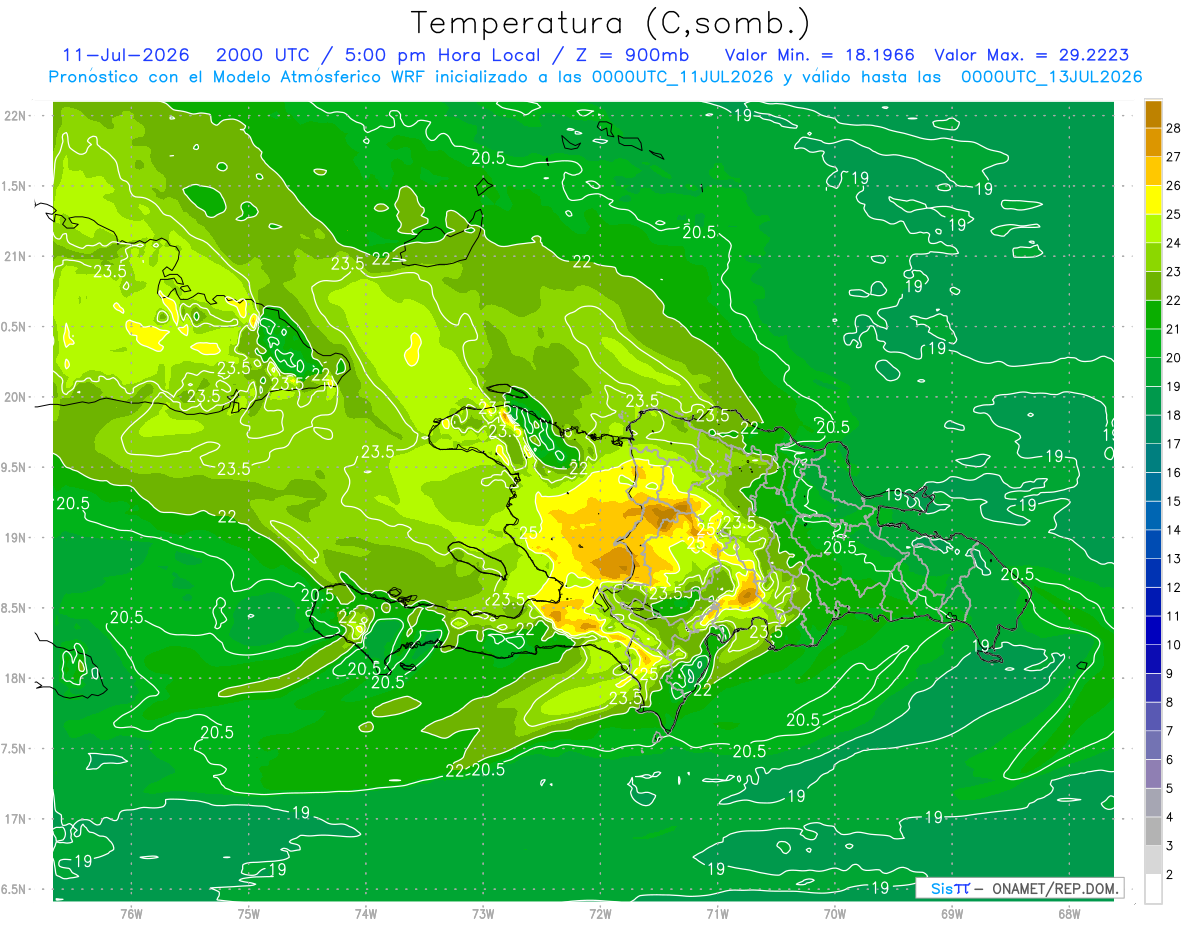
Task: Click the '19N' latitude label
Action: coord(15,538)
